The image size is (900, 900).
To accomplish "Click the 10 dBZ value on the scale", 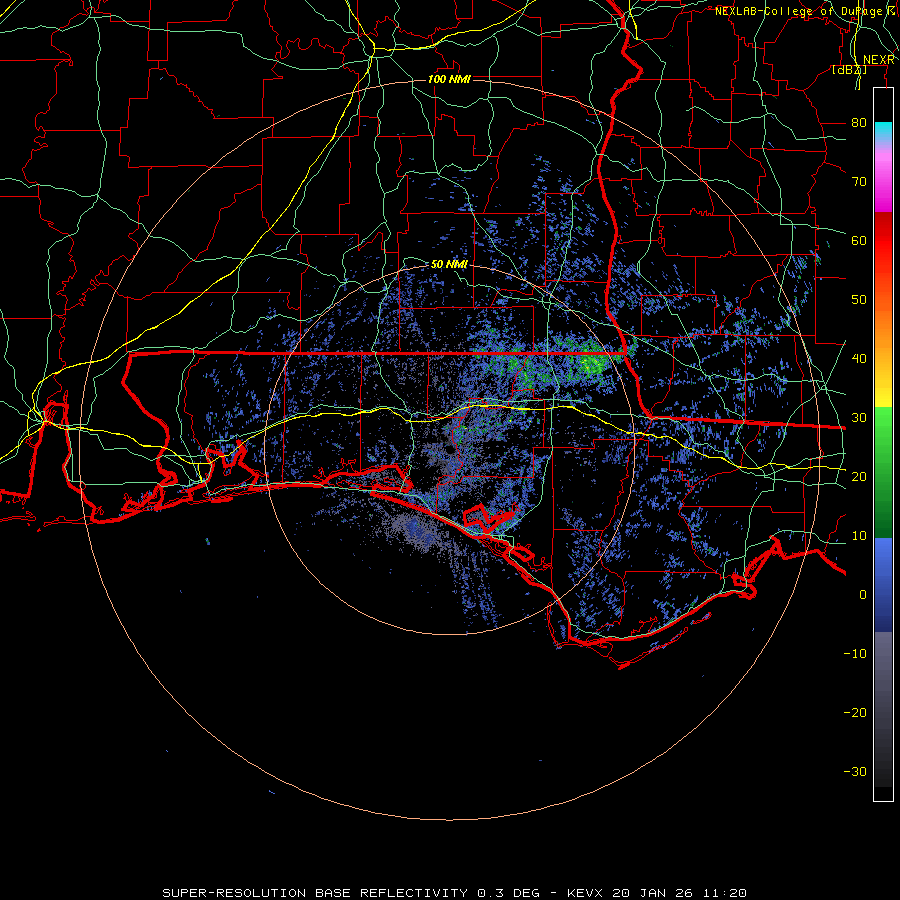I will (859, 536).
